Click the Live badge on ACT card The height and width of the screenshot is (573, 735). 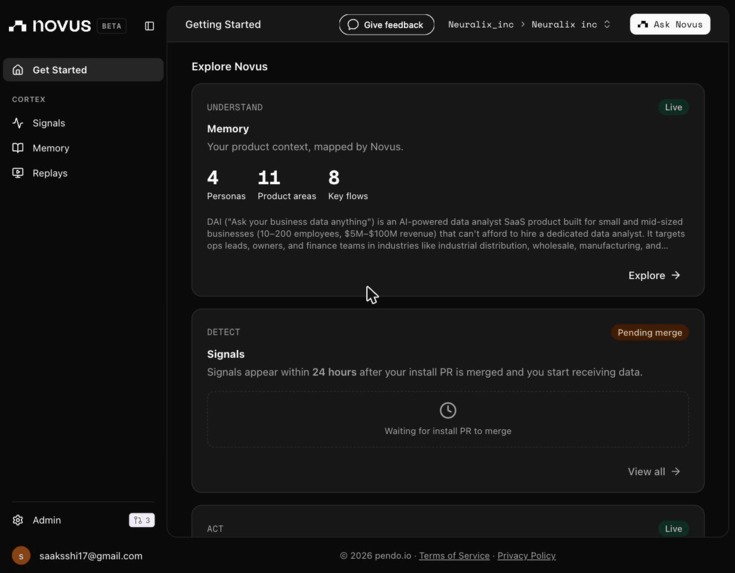tap(673, 529)
